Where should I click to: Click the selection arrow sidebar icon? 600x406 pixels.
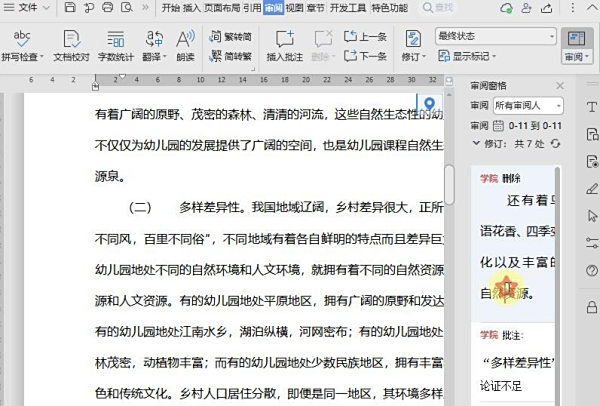[x=592, y=216]
